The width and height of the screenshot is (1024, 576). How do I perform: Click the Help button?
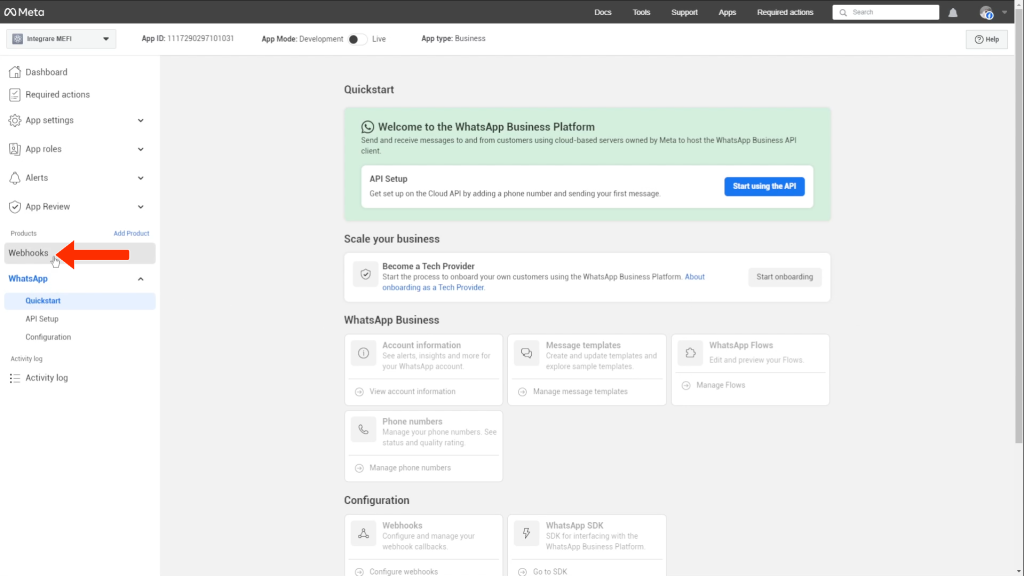click(x=986, y=39)
